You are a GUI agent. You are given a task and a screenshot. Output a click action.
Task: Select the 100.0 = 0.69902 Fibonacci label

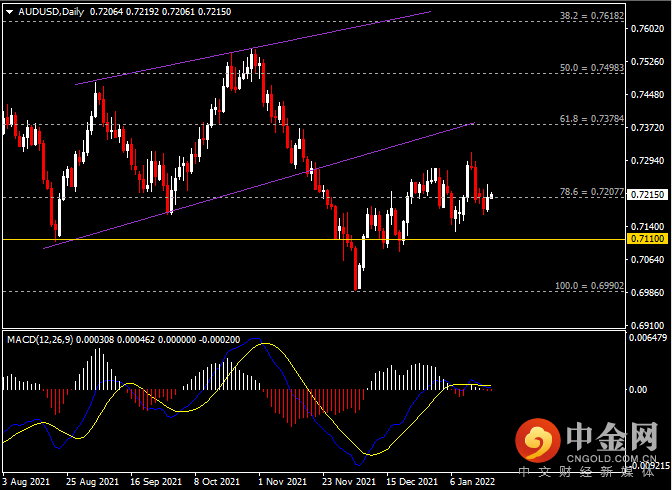pyautogui.click(x=590, y=286)
